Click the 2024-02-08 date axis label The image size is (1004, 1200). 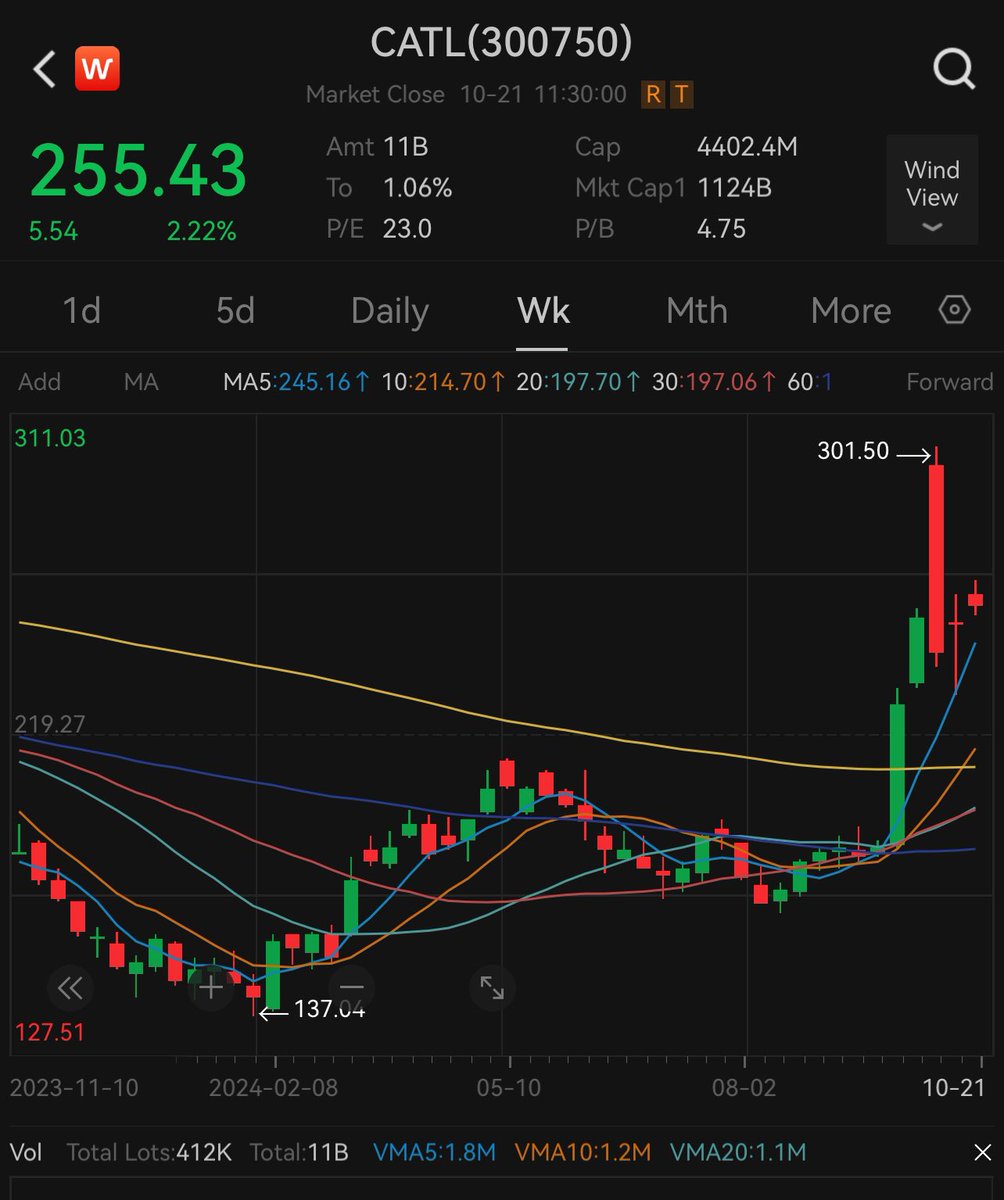click(276, 1088)
